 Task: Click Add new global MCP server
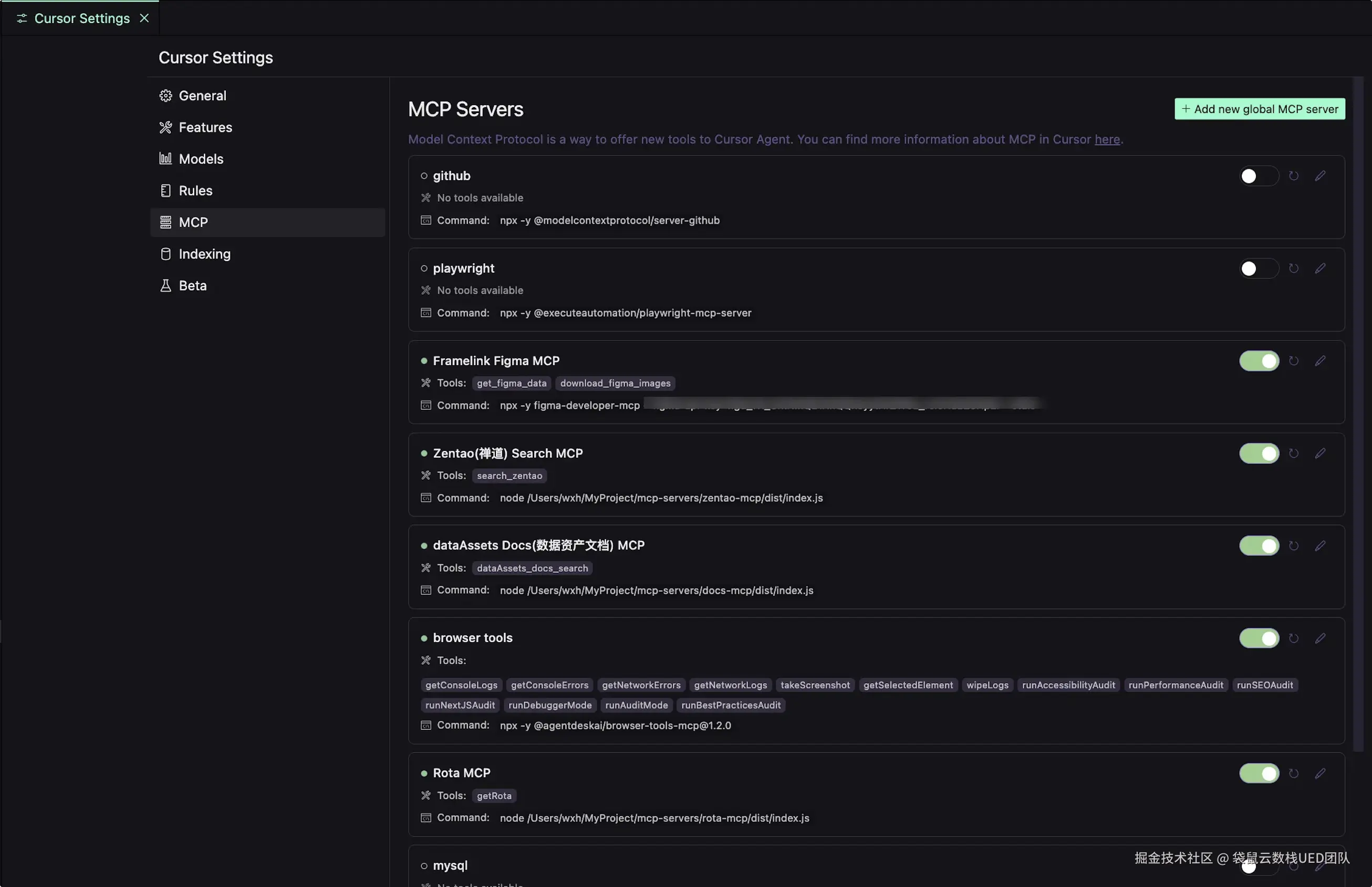[x=1259, y=109]
